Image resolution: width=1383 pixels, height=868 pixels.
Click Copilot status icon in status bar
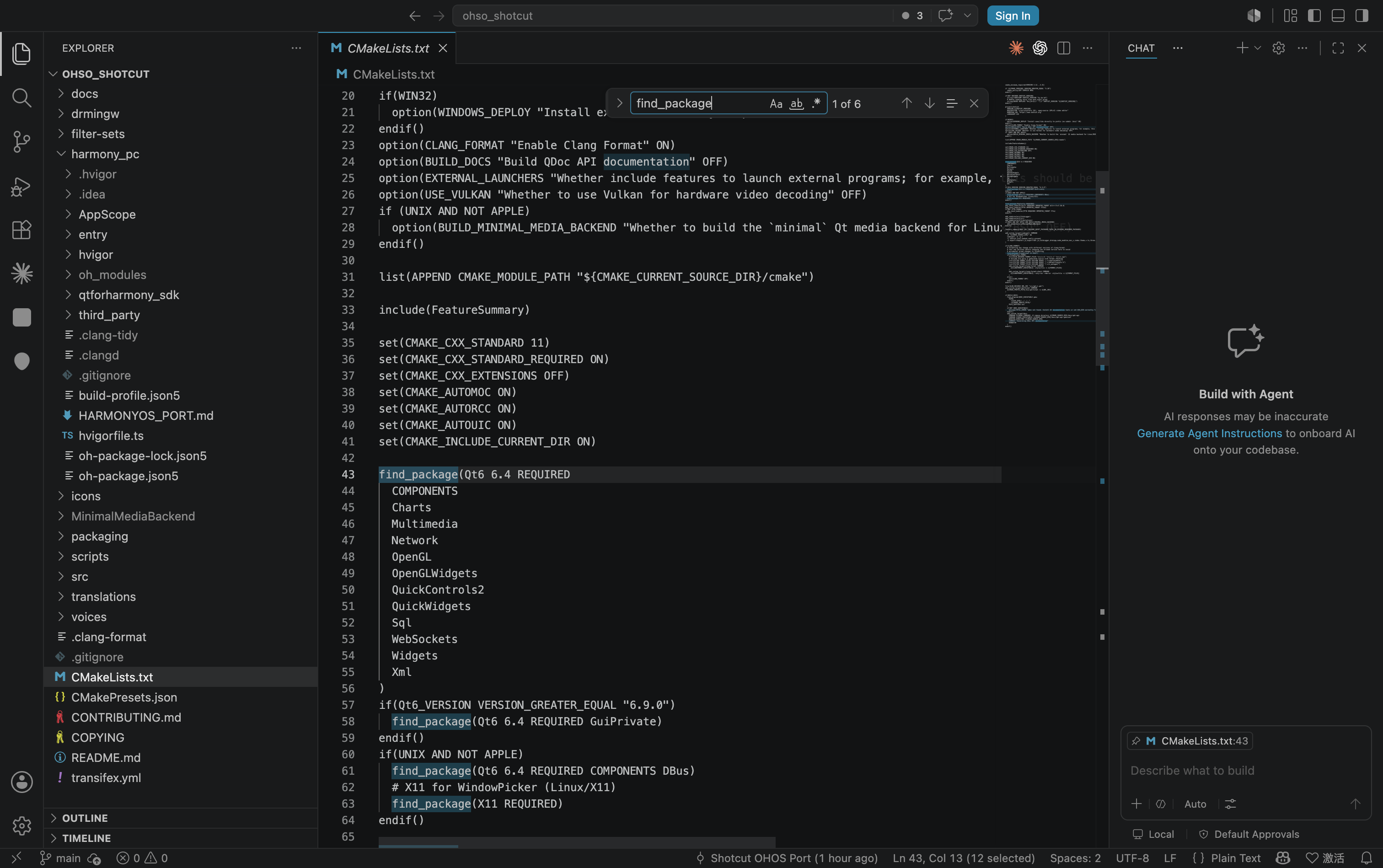[x=1282, y=857]
